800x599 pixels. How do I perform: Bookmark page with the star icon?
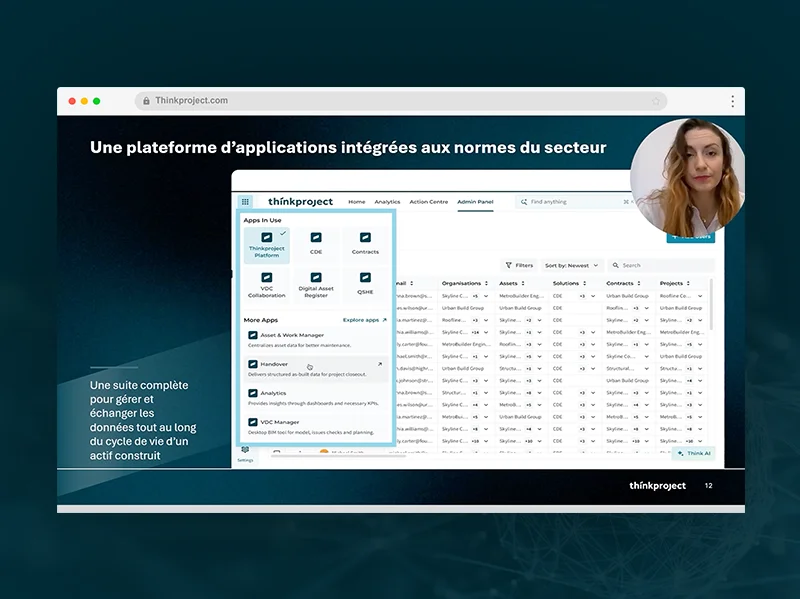point(656,101)
